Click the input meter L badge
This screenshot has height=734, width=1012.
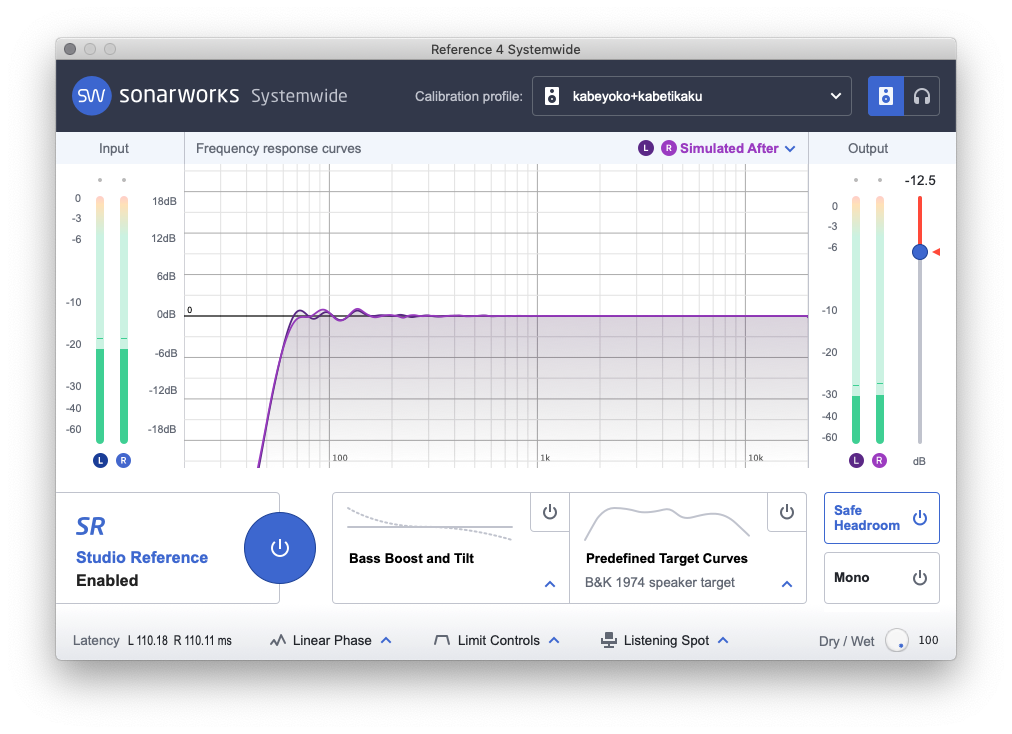[x=100, y=460]
